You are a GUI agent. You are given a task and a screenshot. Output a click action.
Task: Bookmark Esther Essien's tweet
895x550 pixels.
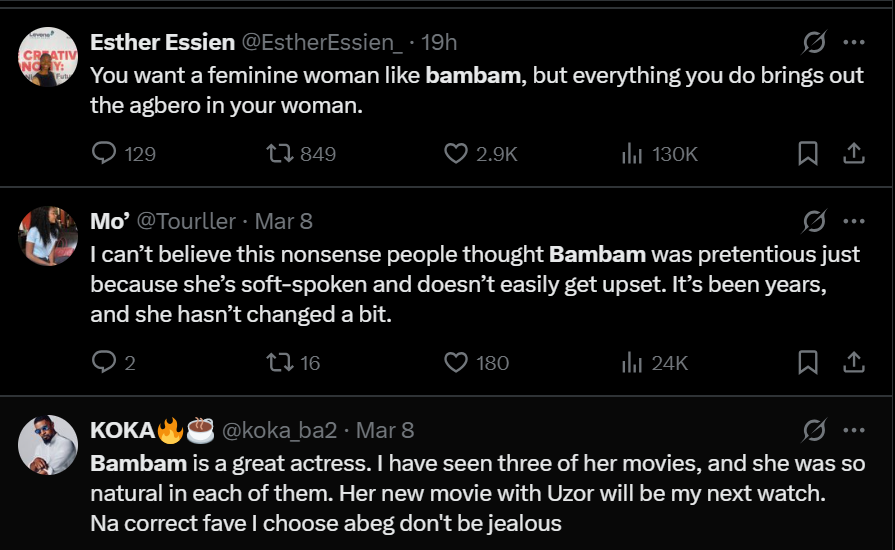[808, 153]
